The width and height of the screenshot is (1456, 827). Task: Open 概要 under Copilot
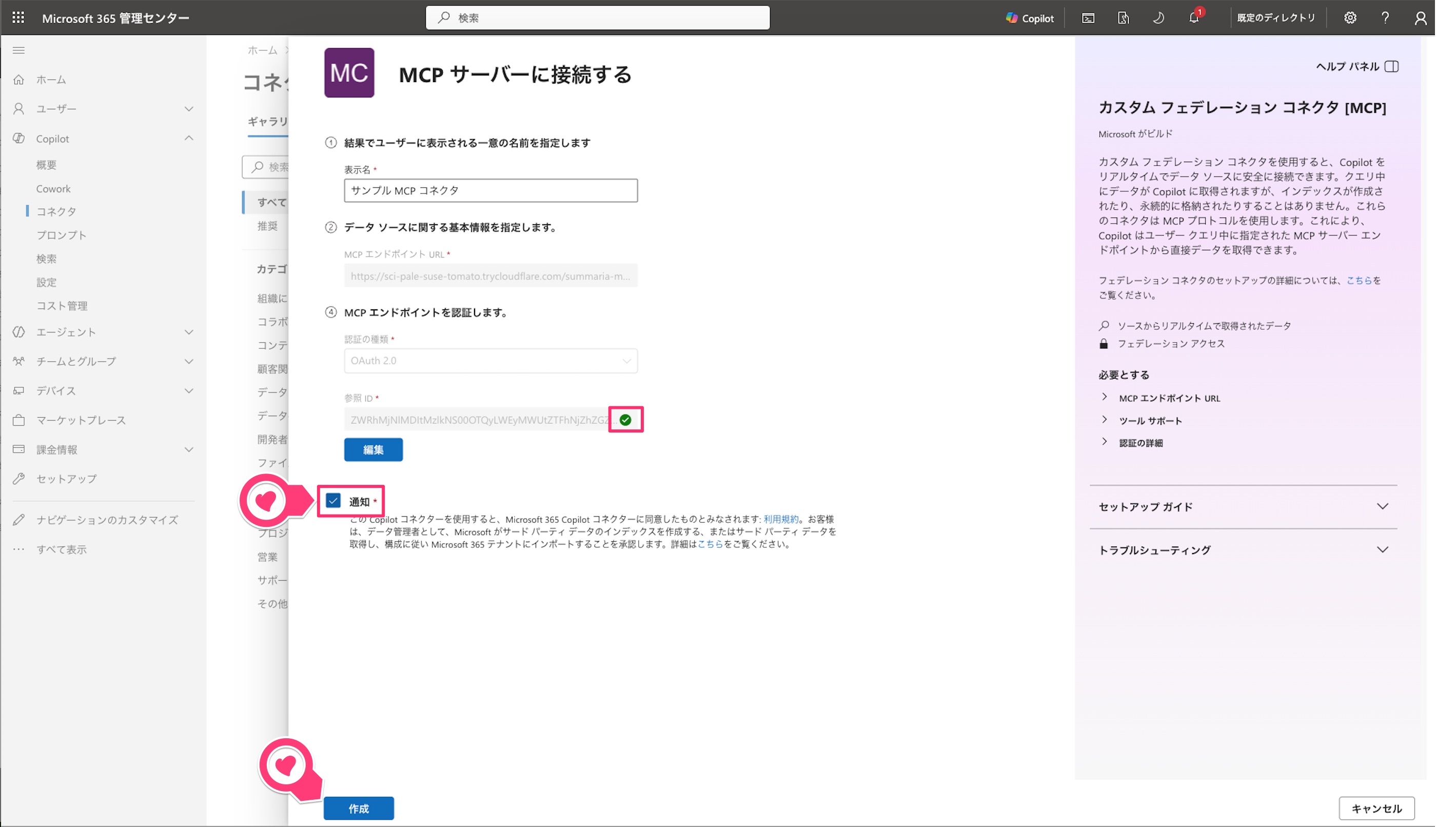[47, 165]
